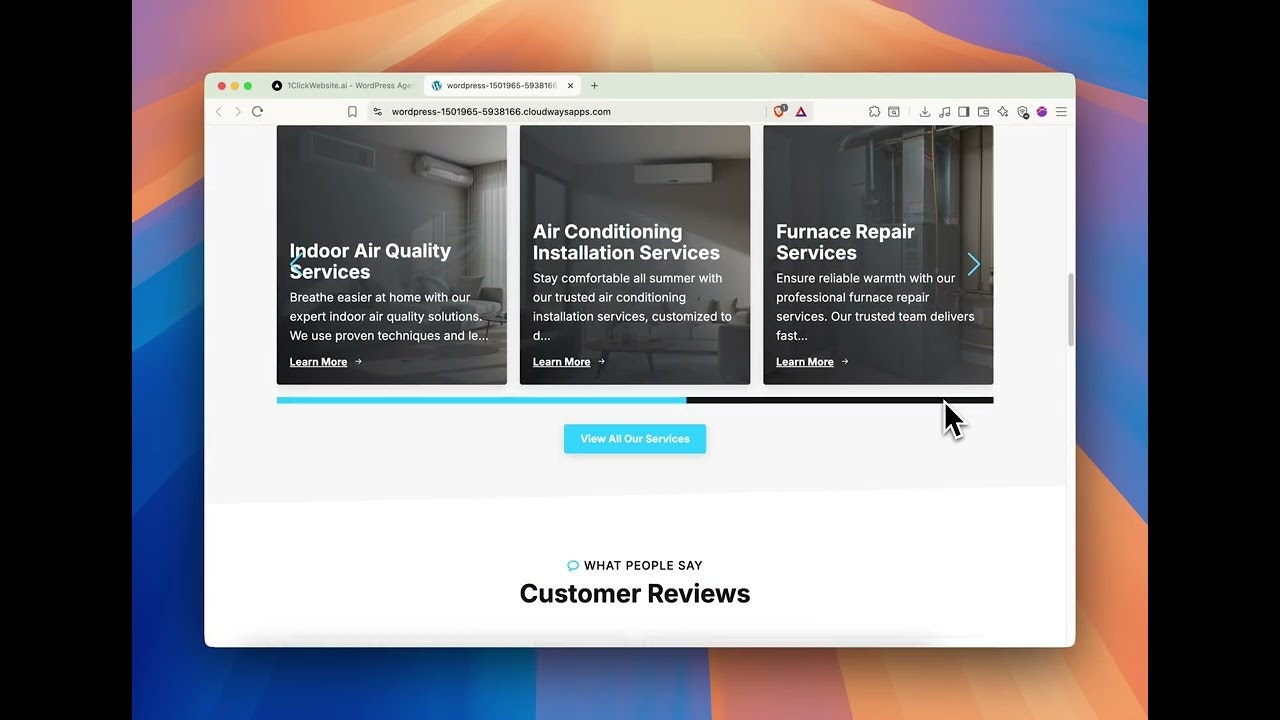Open the Brave downloads icon

pyautogui.click(x=925, y=111)
